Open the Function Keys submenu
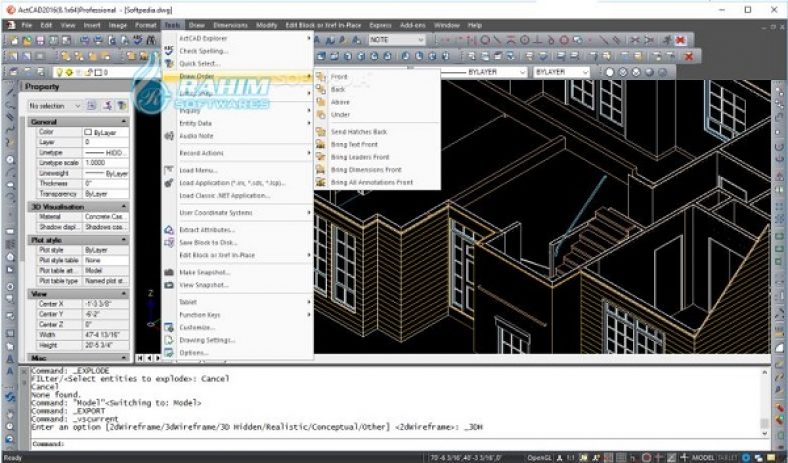Screen dimensions: 788x463 click(238, 315)
